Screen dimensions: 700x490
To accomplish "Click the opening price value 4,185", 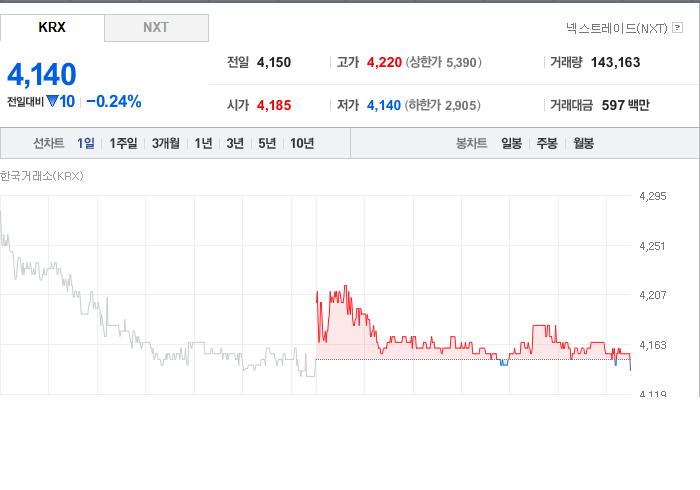I will pos(274,105).
